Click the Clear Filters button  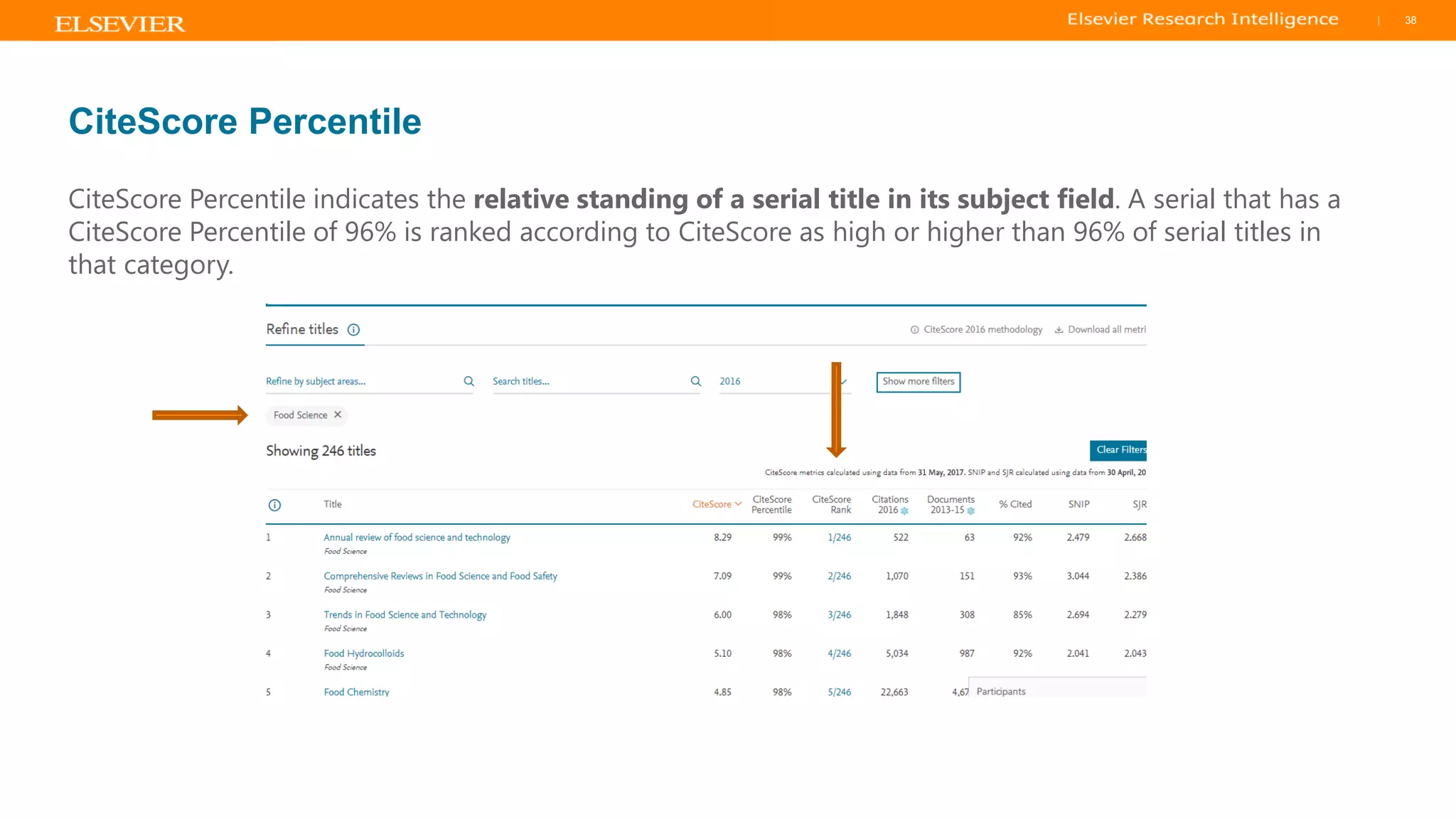(1118, 450)
